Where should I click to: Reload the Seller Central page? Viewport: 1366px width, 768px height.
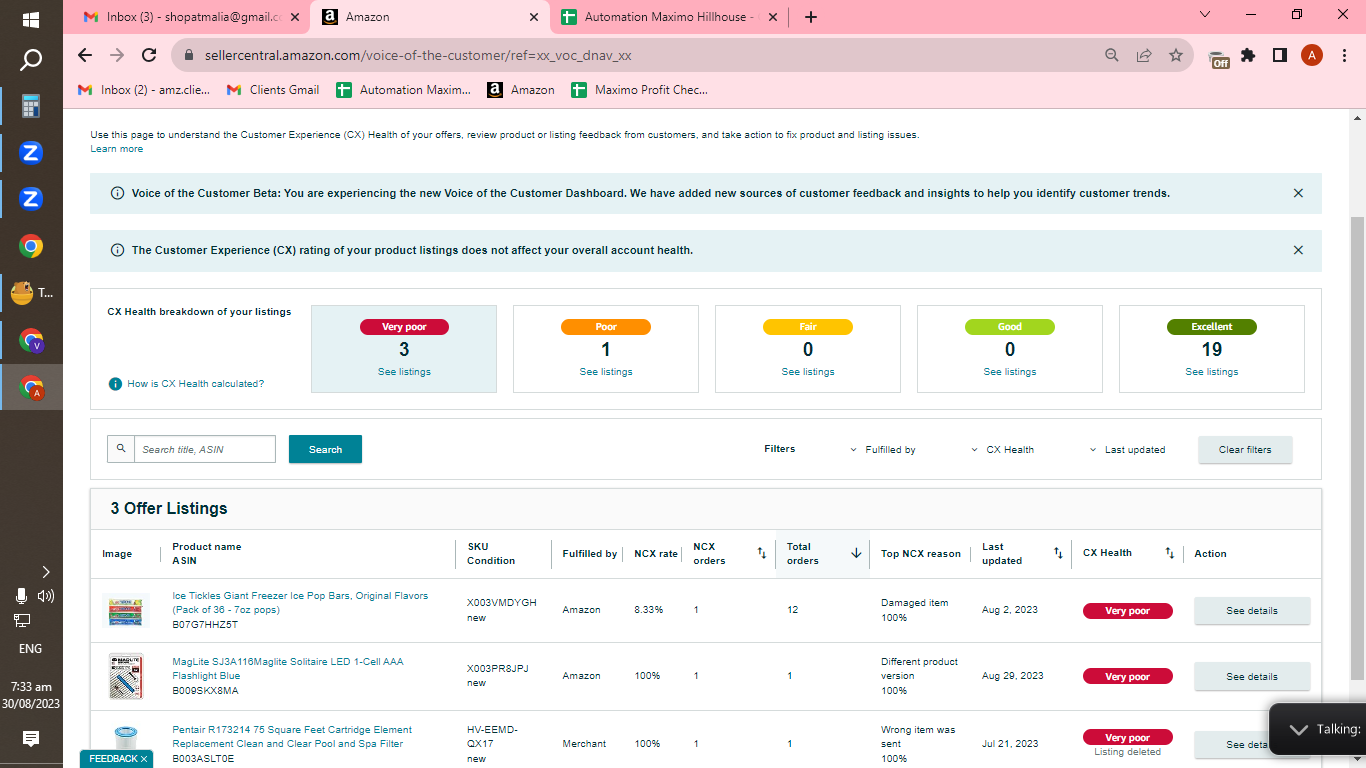click(149, 56)
